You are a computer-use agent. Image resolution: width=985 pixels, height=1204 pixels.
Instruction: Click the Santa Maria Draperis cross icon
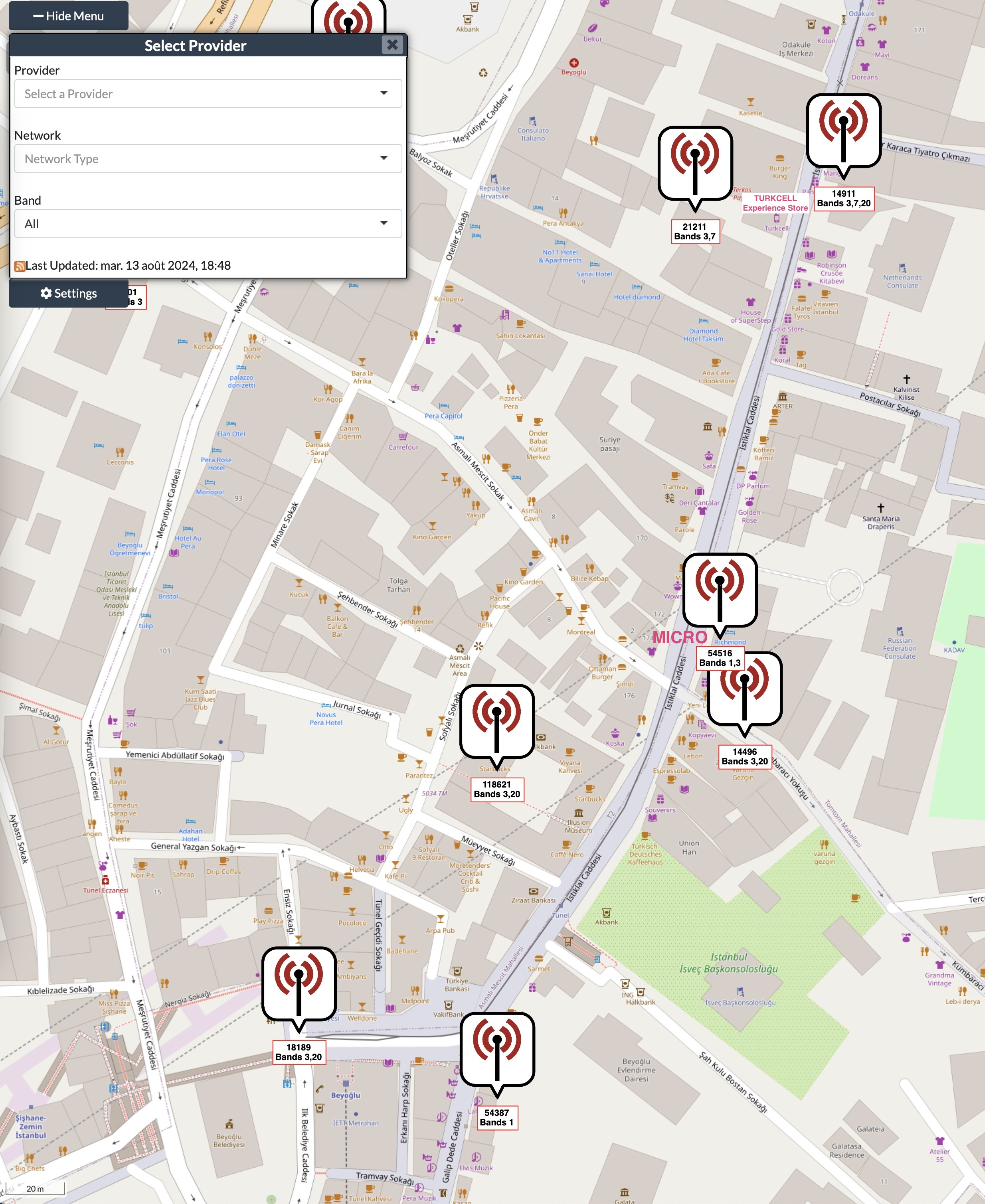tap(880, 508)
